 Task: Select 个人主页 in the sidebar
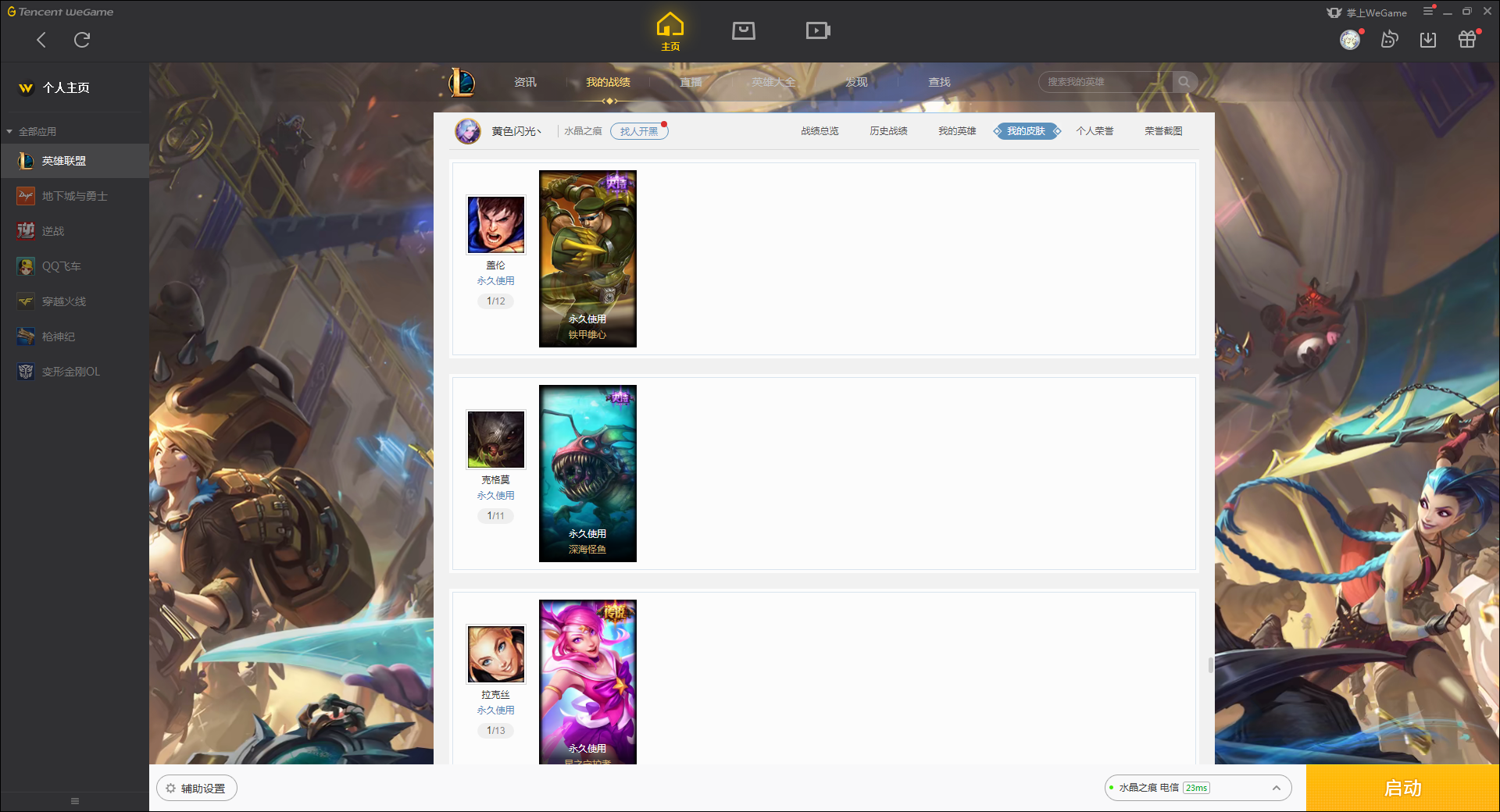[x=66, y=87]
